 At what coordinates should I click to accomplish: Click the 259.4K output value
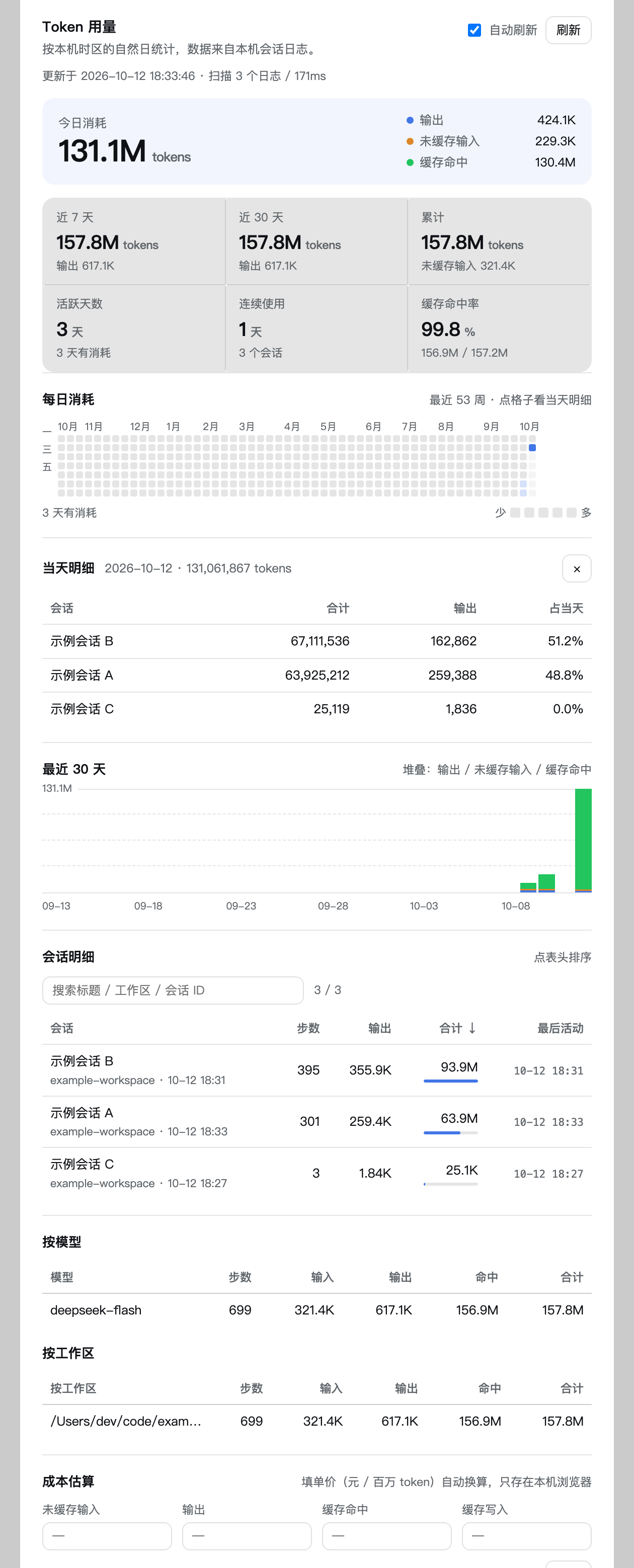(x=370, y=1122)
